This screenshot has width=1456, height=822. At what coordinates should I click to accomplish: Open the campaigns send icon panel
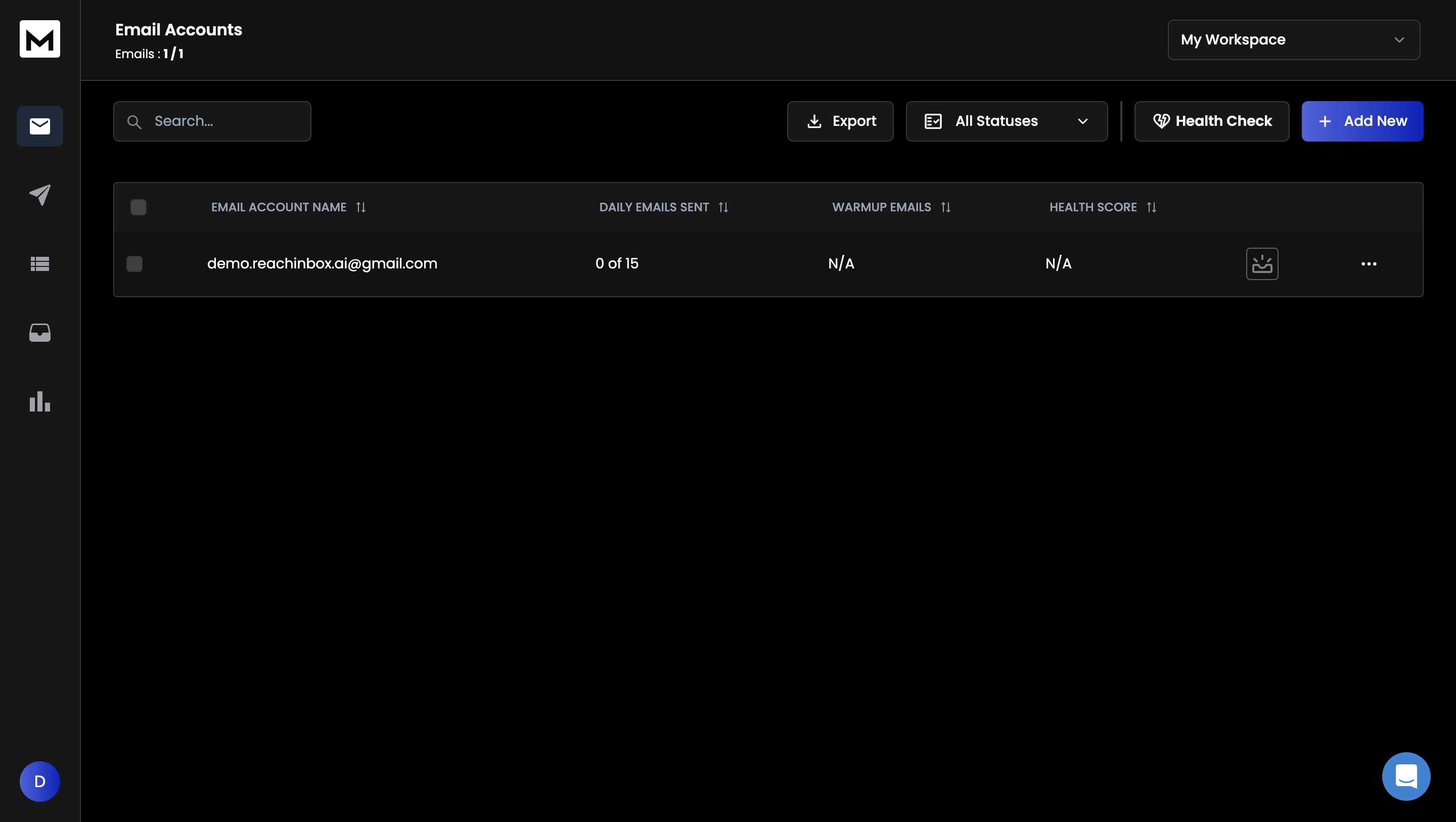[40, 194]
